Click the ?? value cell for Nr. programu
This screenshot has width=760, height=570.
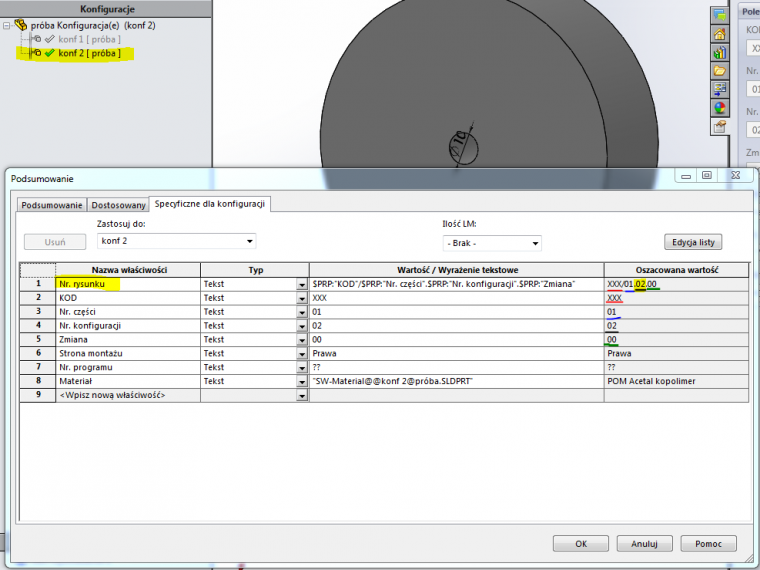[457, 367]
